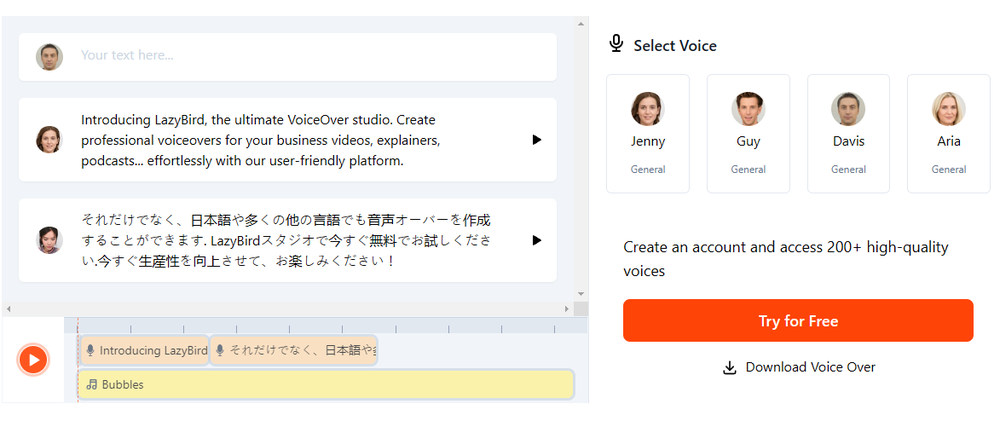Click the timeline ruler above the clips
Screen dimensions: 1000x426
tap(326, 326)
